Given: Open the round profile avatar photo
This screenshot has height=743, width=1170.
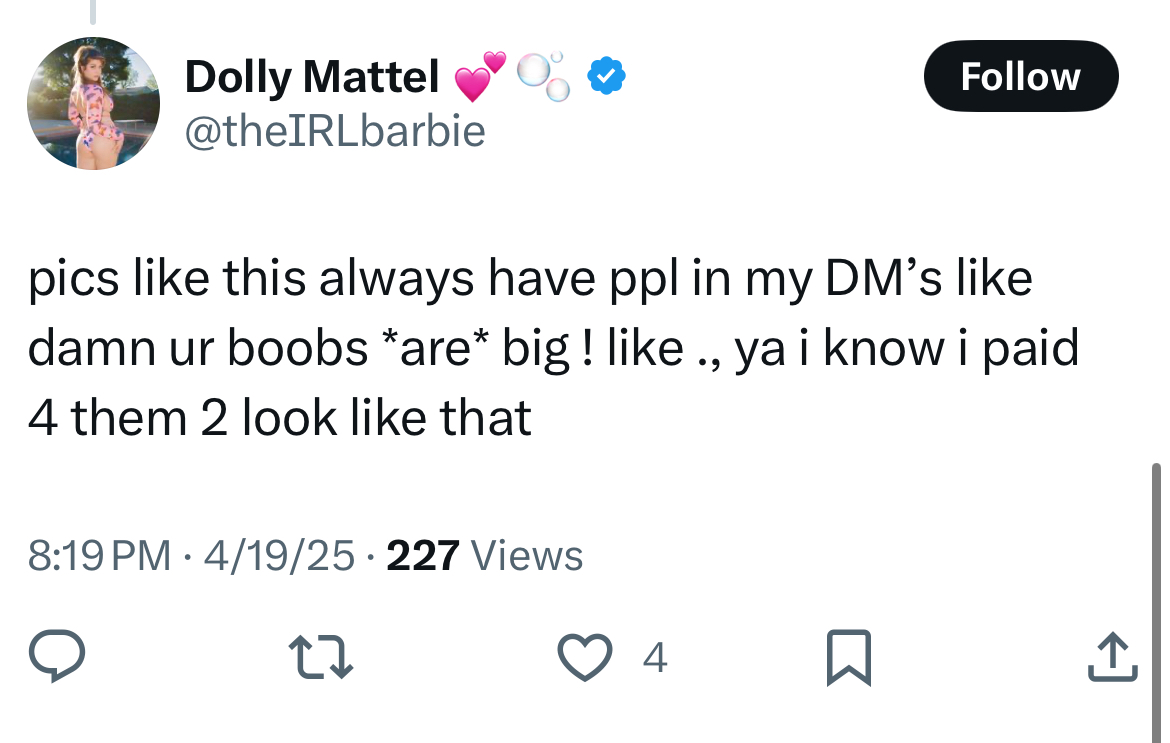Looking at the screenshot, I should [93, 103].
